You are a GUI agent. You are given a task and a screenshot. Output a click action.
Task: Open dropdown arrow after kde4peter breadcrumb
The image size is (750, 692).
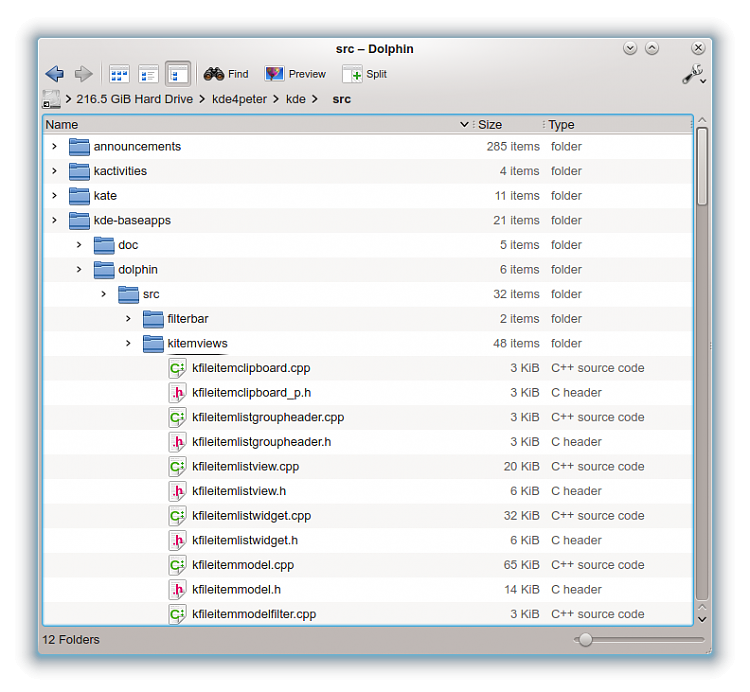(276, 99)
